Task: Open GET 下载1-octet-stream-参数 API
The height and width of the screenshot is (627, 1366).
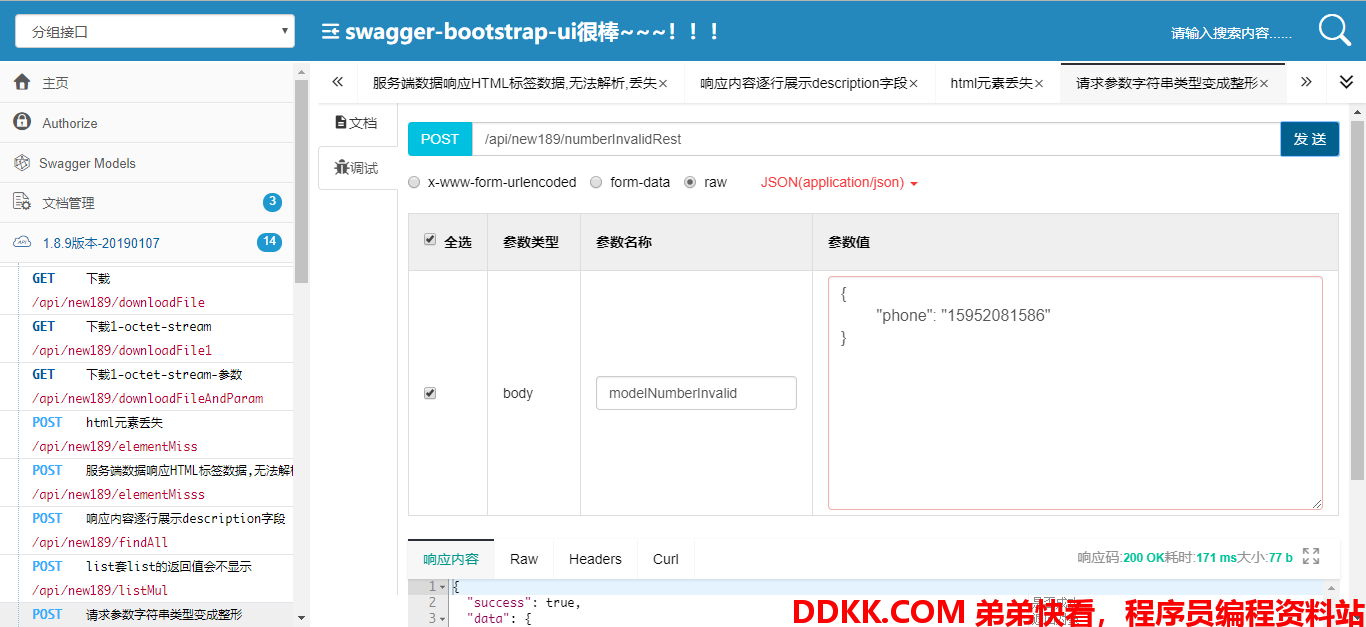Action: click(x=147, y=386)
